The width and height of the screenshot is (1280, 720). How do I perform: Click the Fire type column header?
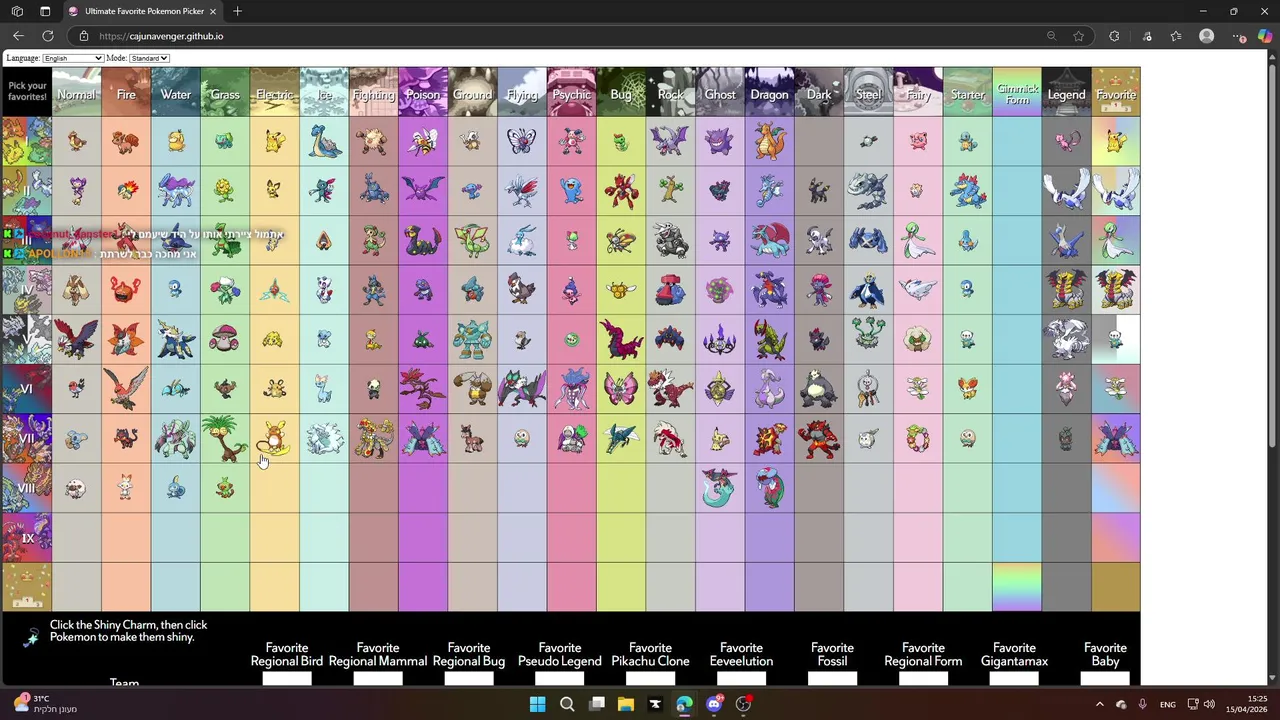coord(126,92)
